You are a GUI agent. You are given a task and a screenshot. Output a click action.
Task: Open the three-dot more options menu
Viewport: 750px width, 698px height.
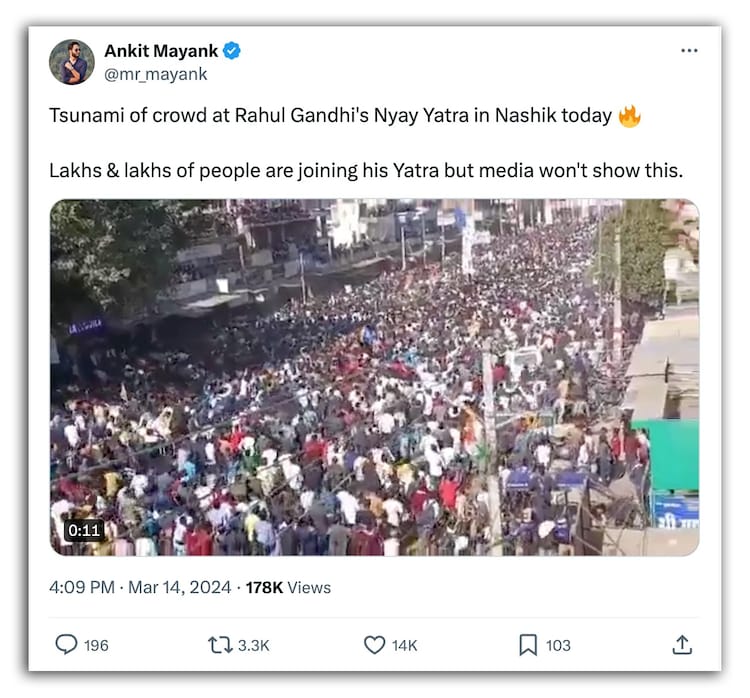(x=689, y=51)
